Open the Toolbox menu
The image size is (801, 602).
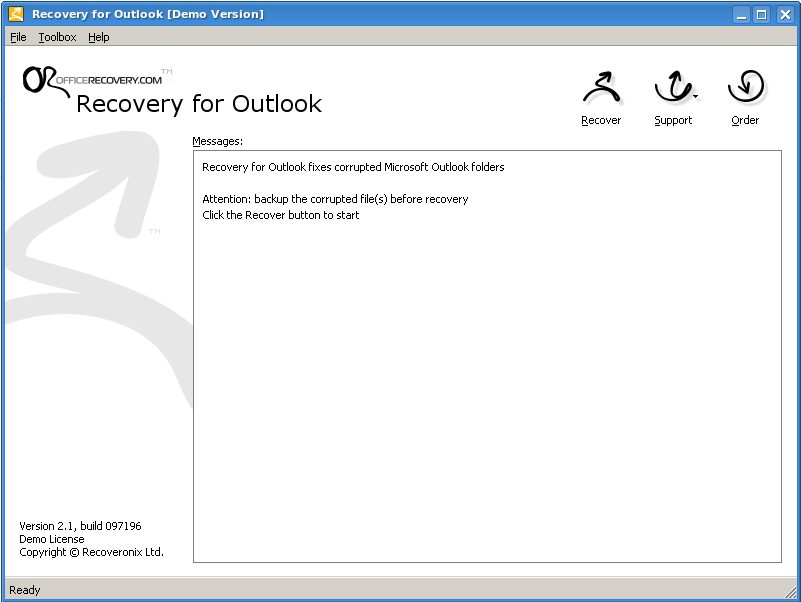(57, 37)
